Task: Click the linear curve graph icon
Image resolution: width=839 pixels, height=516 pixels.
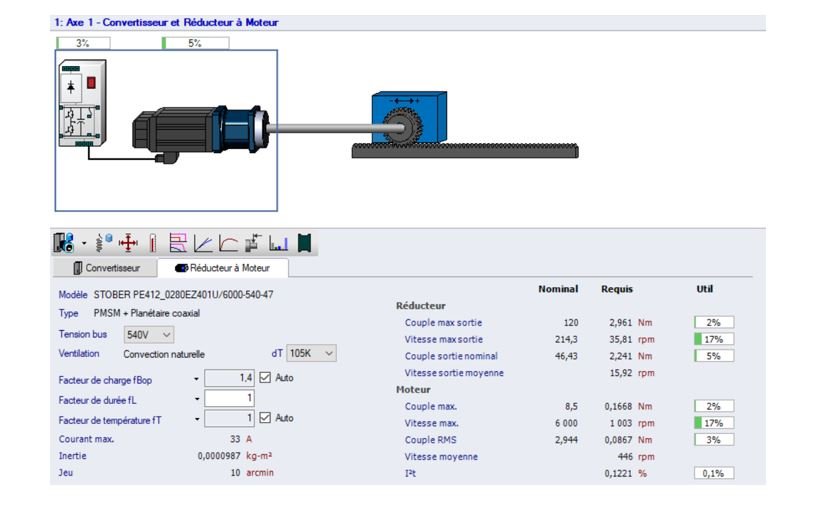Action: point(203,243)
